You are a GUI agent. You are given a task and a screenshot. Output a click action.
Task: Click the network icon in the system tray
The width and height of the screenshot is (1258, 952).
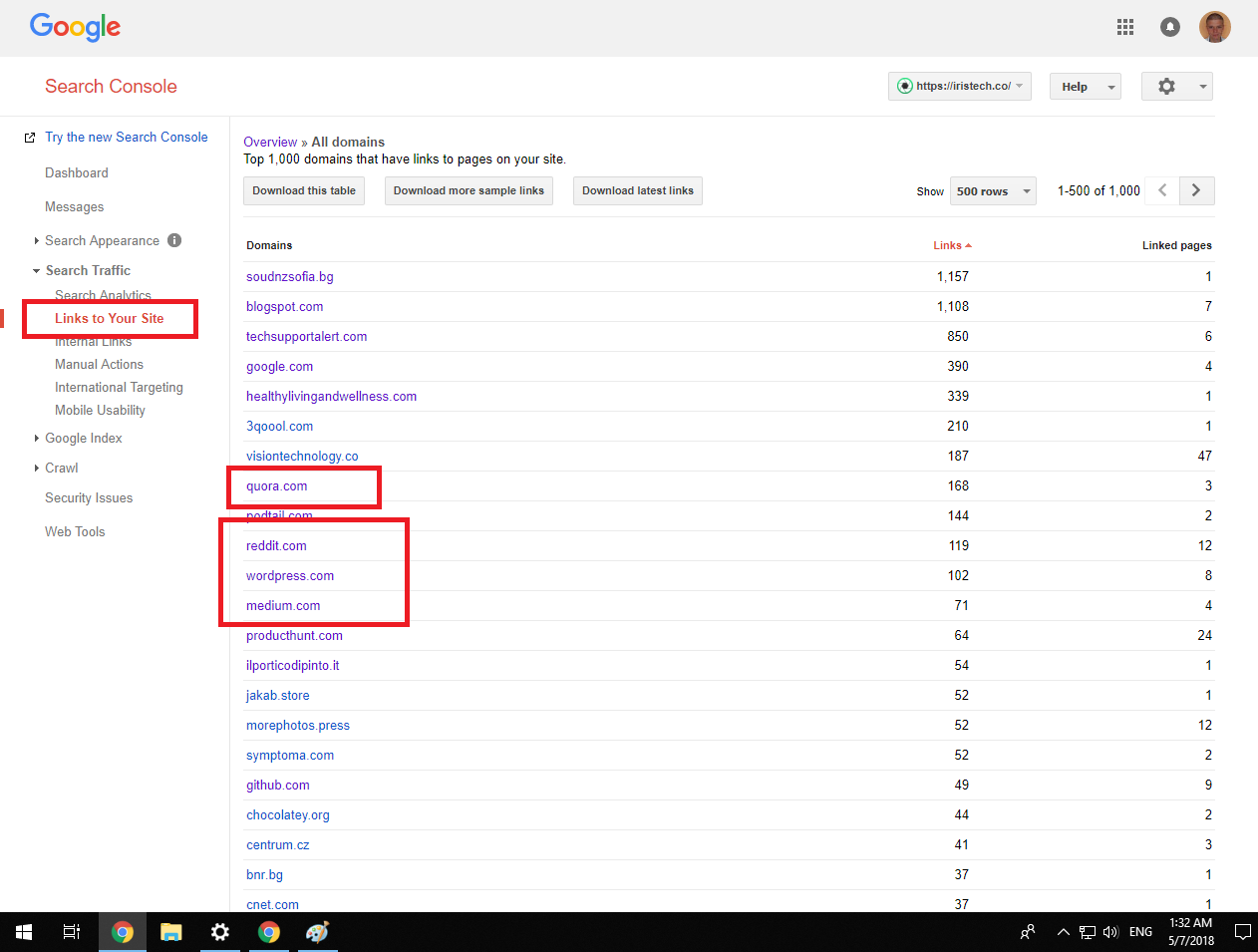(1088, 932)
